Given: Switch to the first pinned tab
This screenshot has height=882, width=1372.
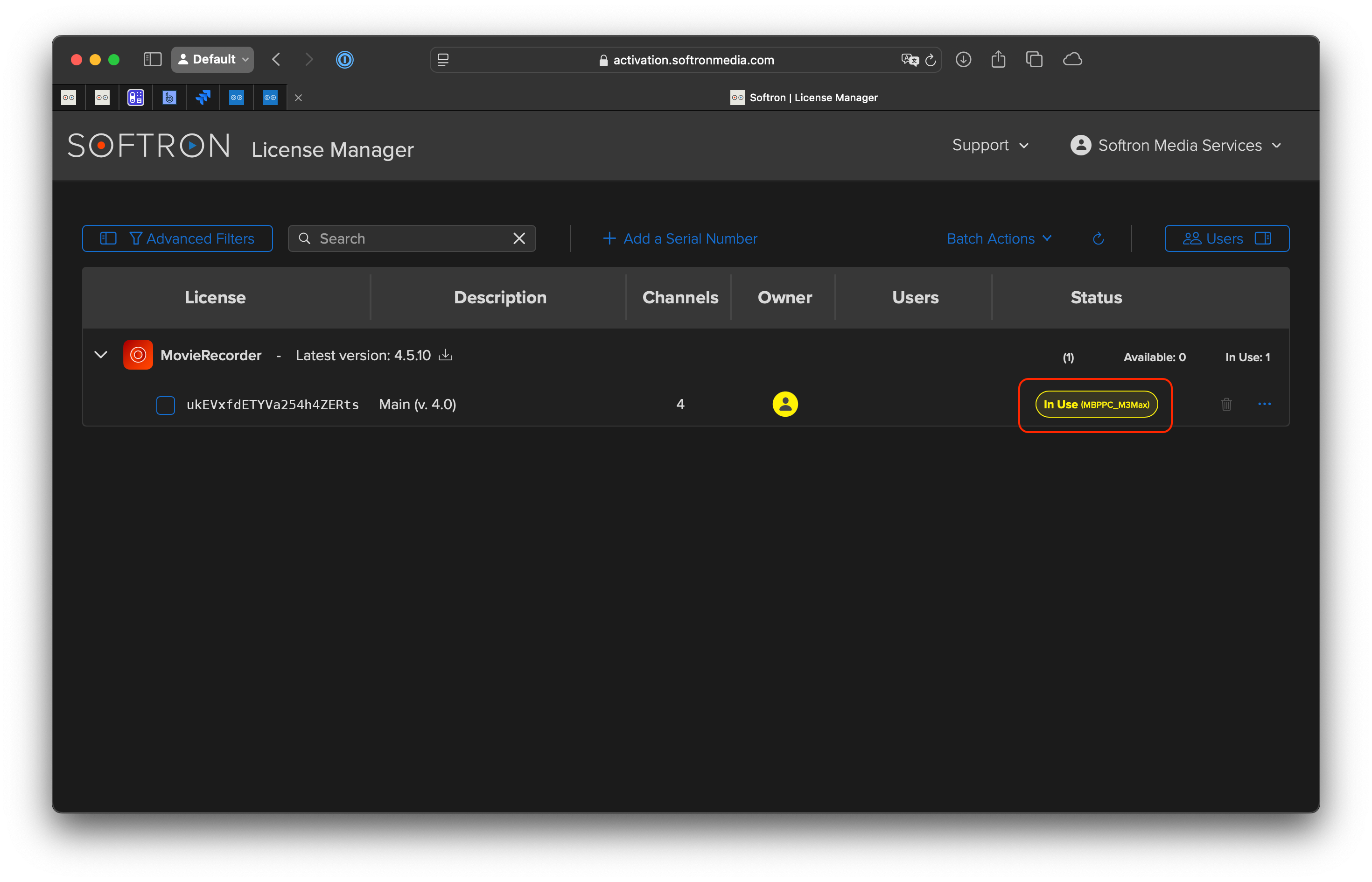Looking at the screenshot, I should [69, 98].
